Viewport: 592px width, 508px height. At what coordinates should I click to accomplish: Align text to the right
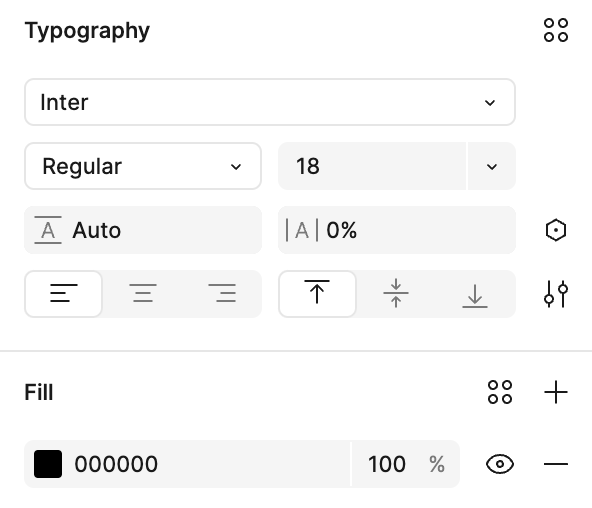222,294
